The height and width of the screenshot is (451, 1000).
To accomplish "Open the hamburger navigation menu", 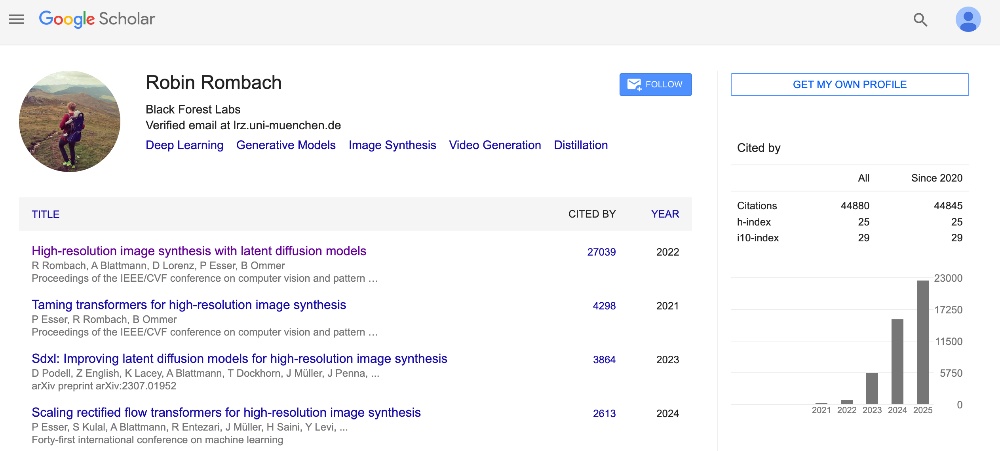I will click(x=16, y=19).
